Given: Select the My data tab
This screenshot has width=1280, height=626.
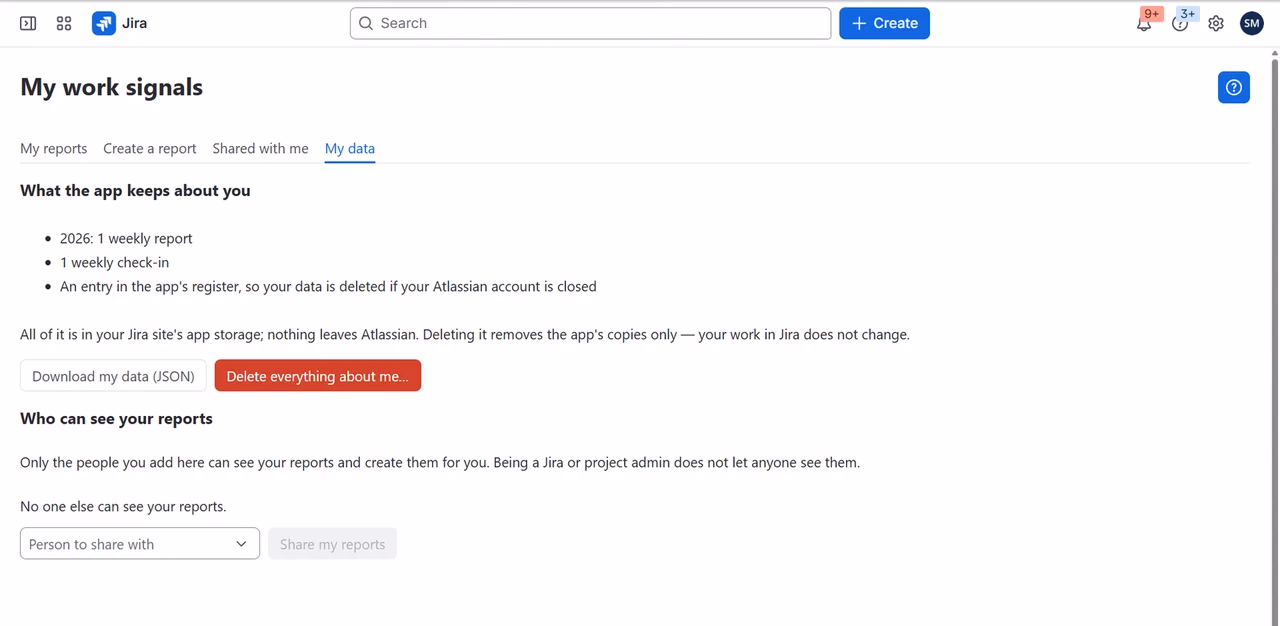Looking at the screenshot, I should pyautogui.click(x=350, y=148).
